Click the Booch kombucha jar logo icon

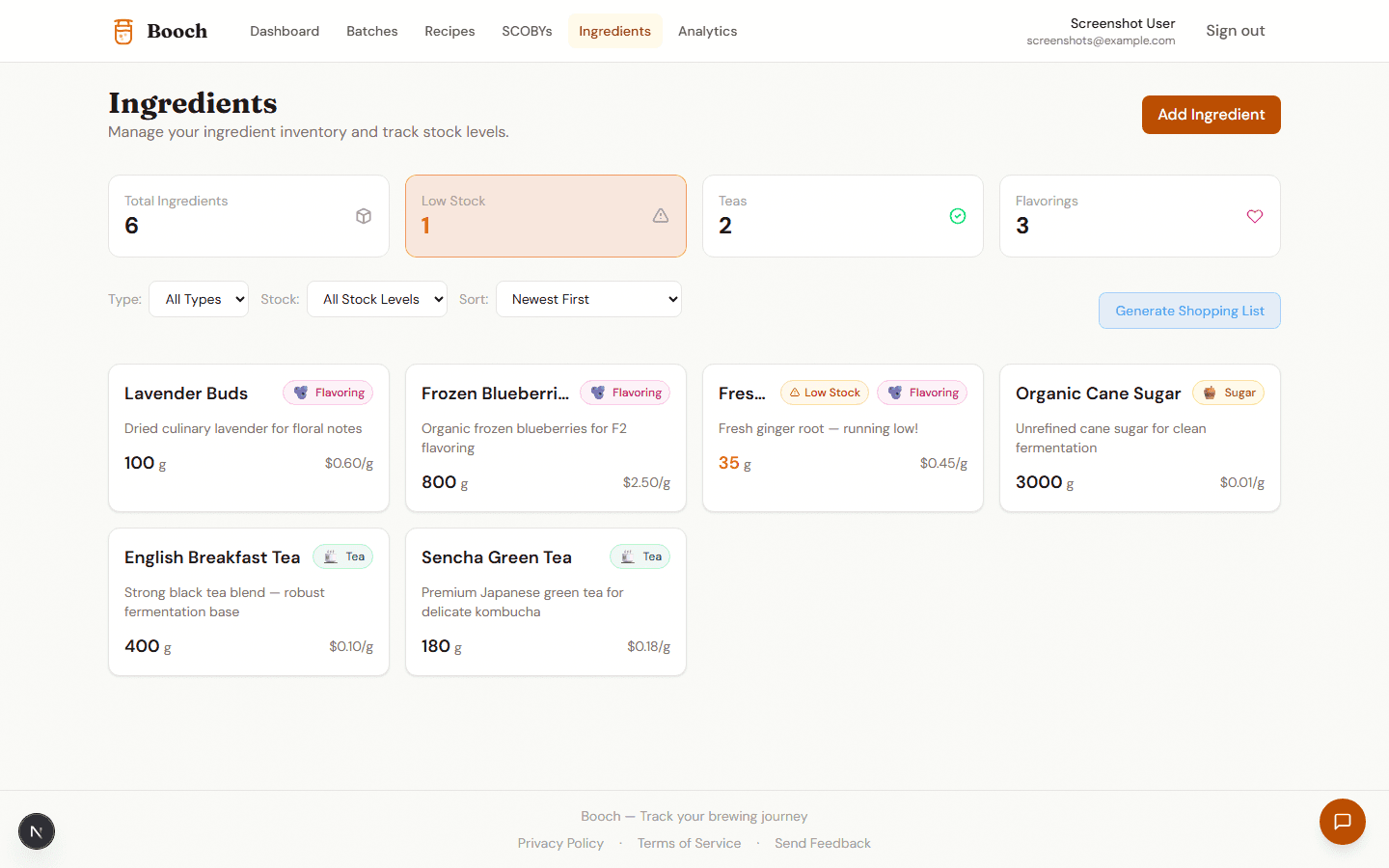123,31
